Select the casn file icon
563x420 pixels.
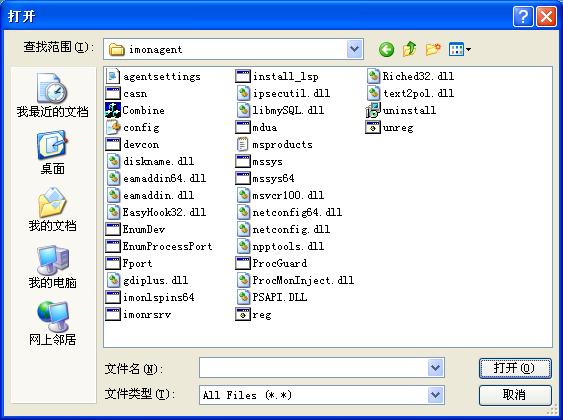[x=113, y=93]
